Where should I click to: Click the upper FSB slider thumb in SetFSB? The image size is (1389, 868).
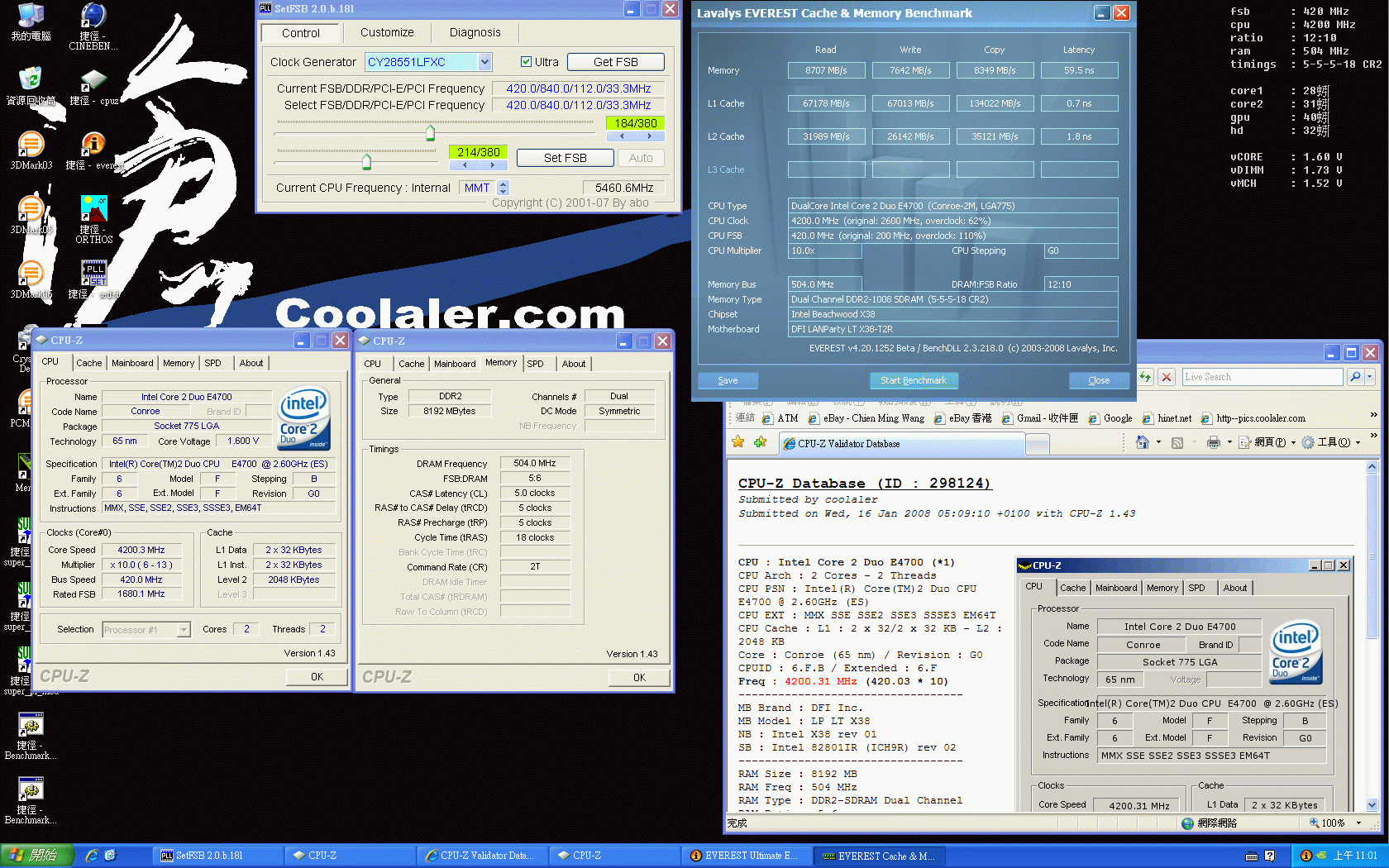[430, 132]
